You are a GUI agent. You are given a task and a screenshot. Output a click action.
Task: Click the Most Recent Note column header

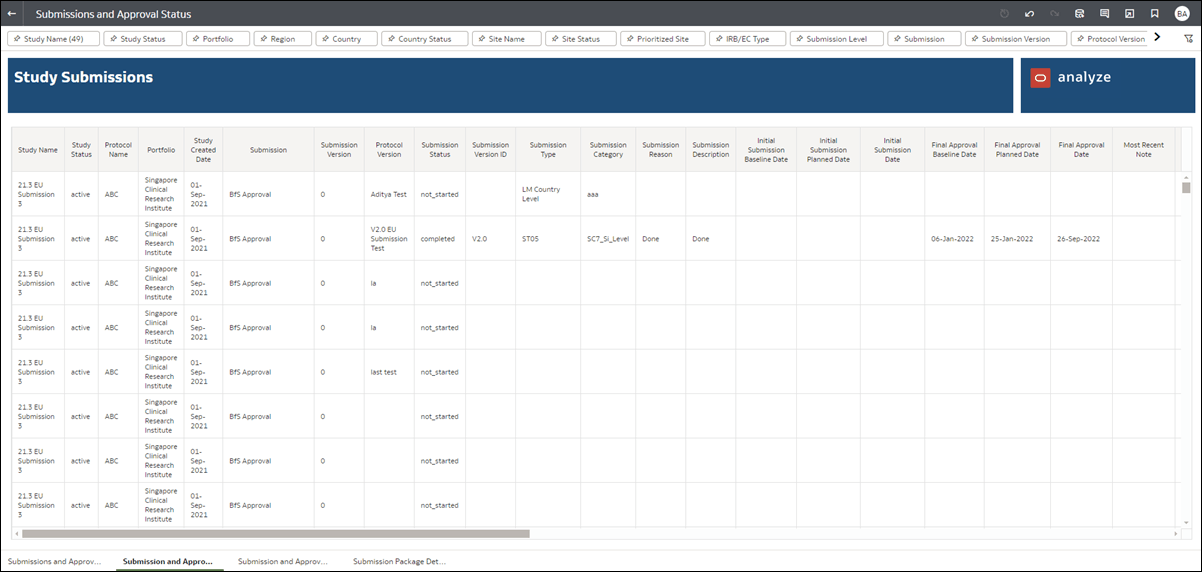1143,150
